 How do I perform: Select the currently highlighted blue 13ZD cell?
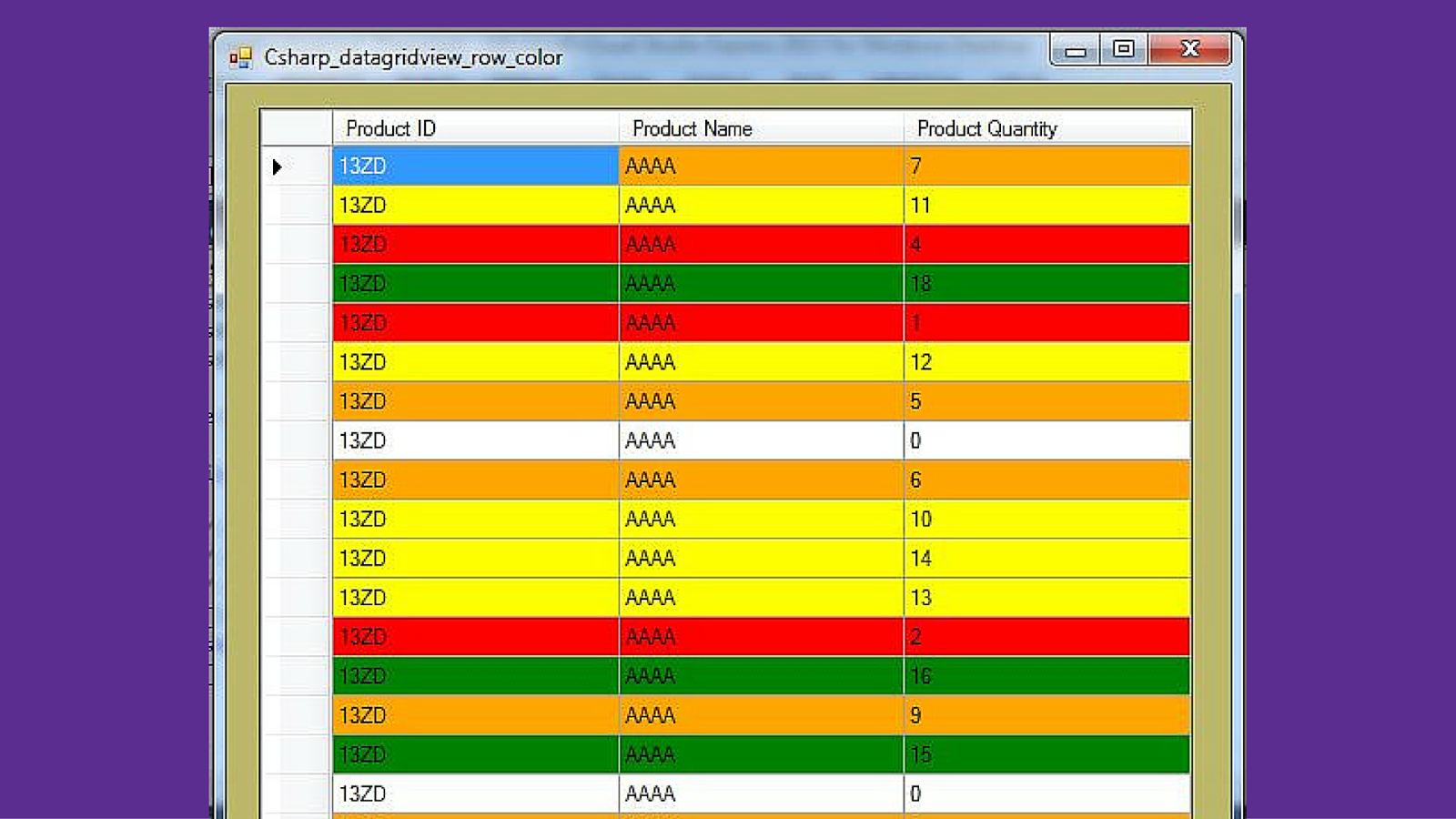point(473,167)
